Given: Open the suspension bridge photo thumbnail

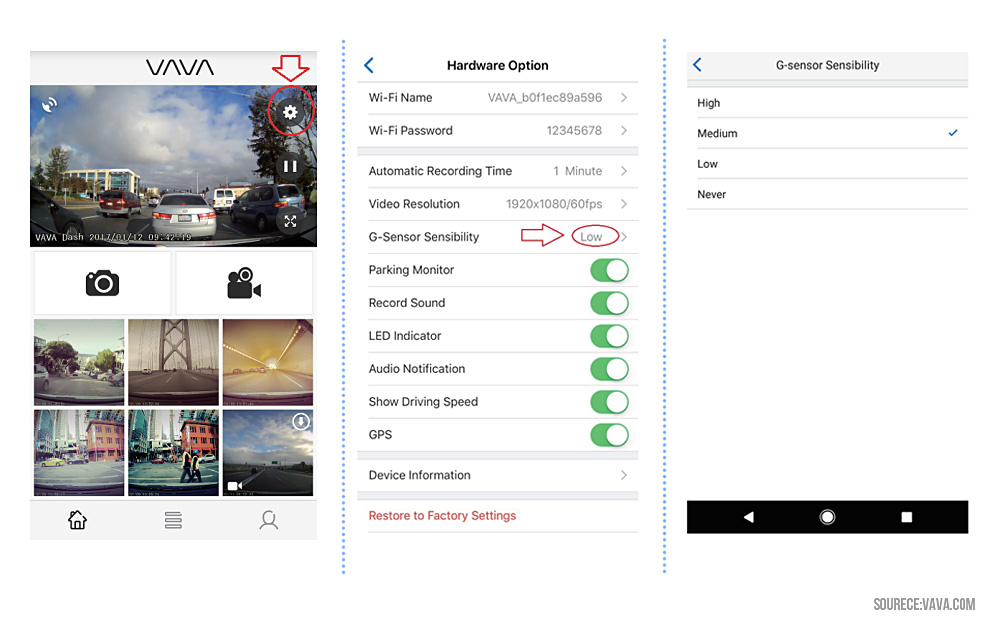Looking at the screenshot, I should 173,362.
